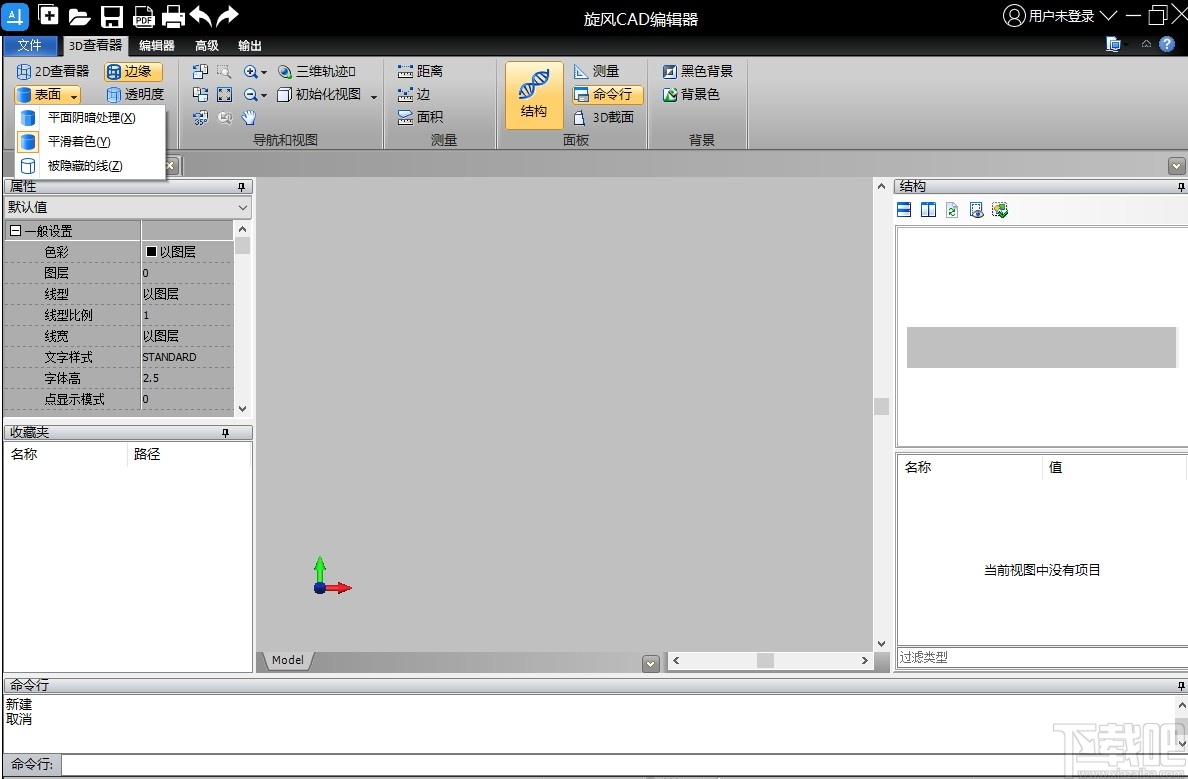Switch to the 高级 advanced tab
The image size is (1188, 779).
[207, 45]
